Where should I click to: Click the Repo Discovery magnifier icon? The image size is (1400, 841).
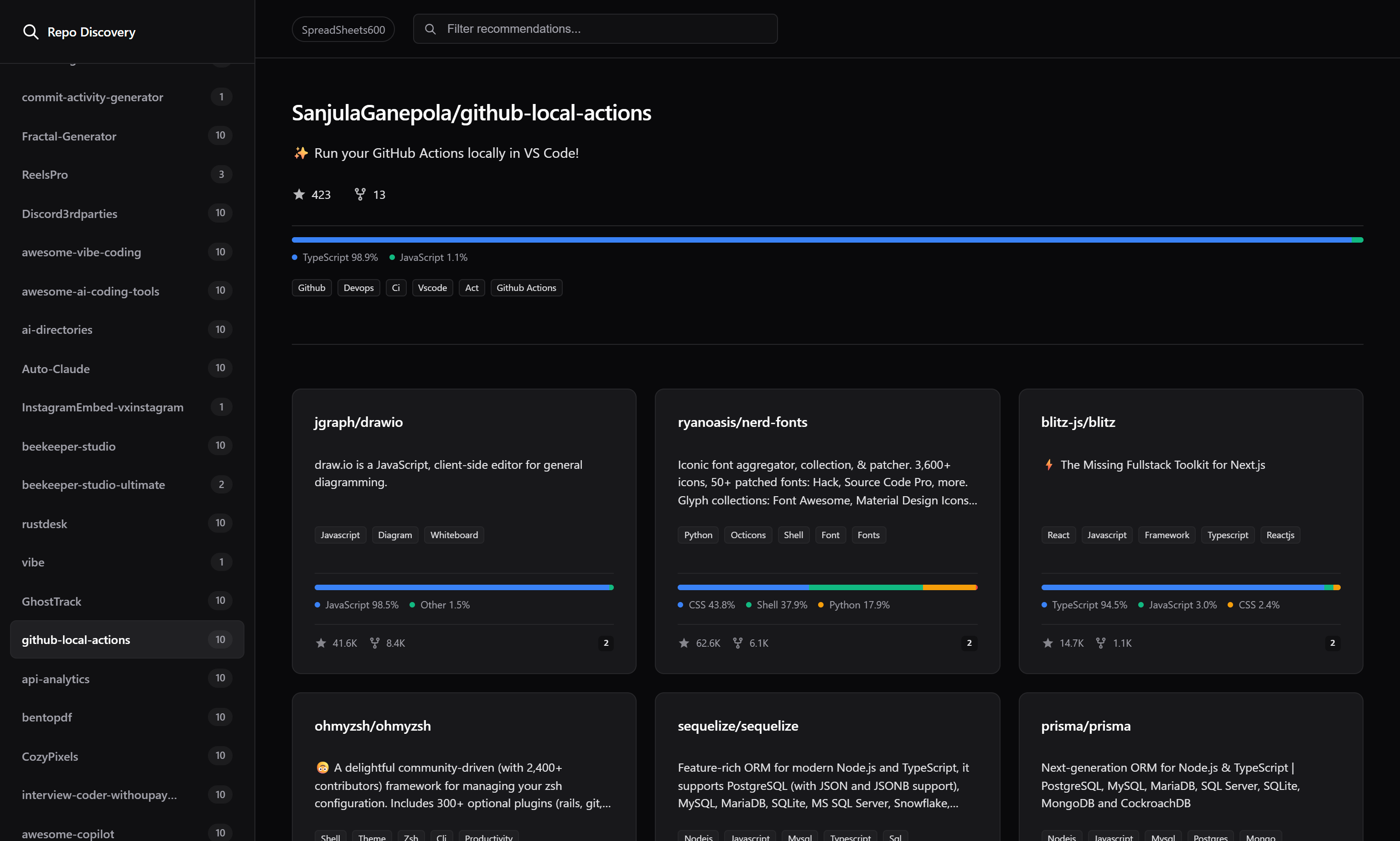[x=31, y=32]
